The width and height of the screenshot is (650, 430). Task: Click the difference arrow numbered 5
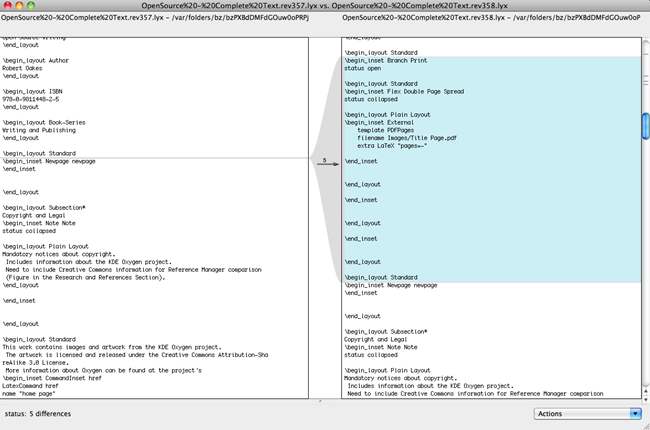tap(325, 160)
